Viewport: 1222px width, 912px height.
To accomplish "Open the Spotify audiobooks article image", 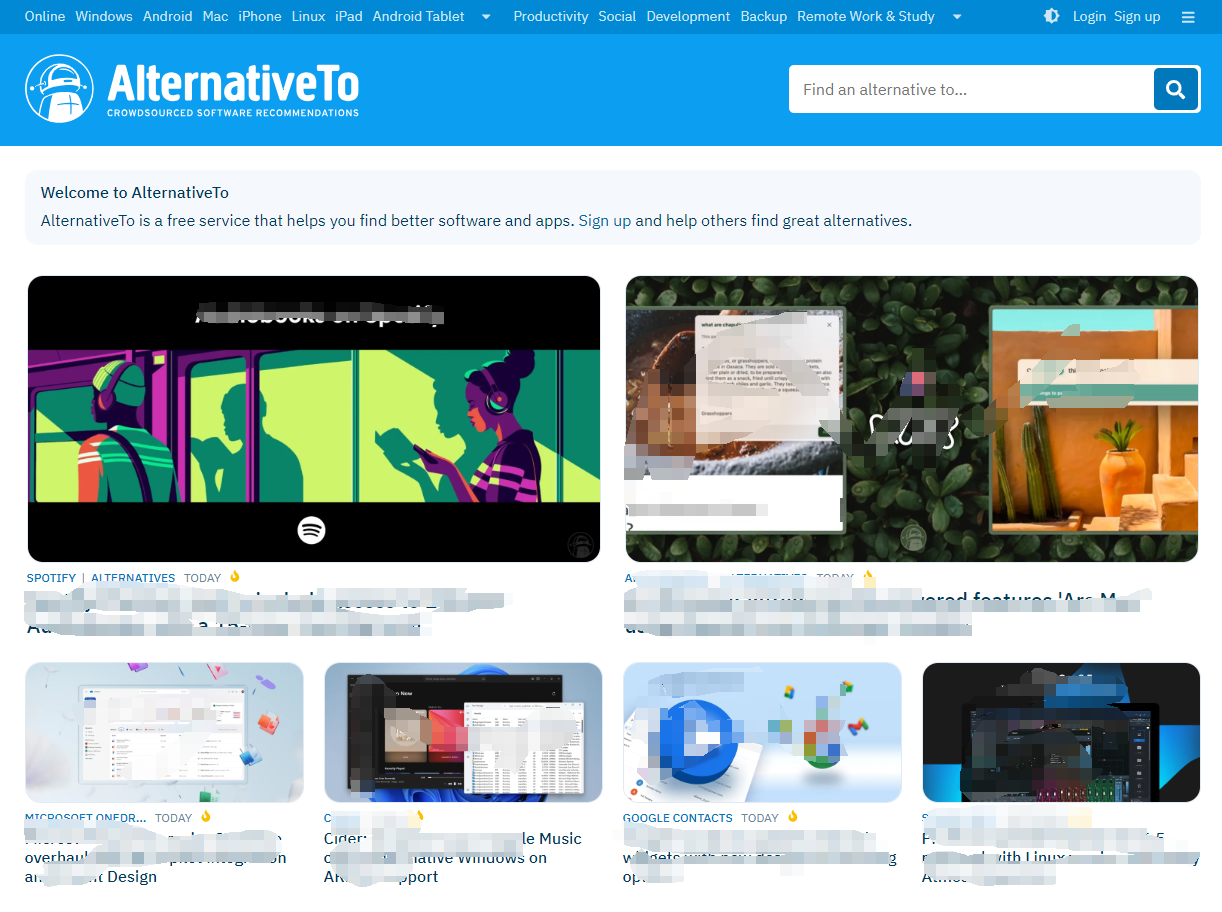I will (314, 419).
